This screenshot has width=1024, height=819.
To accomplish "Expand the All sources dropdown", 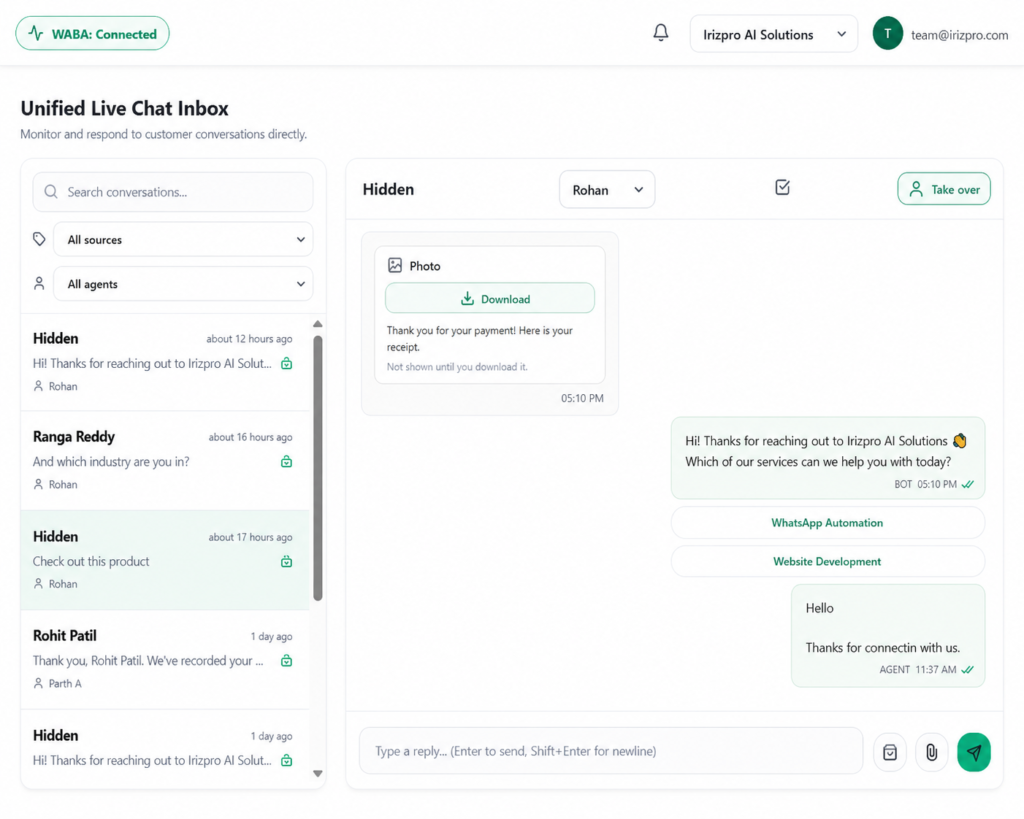I will [x=183, y=240].
